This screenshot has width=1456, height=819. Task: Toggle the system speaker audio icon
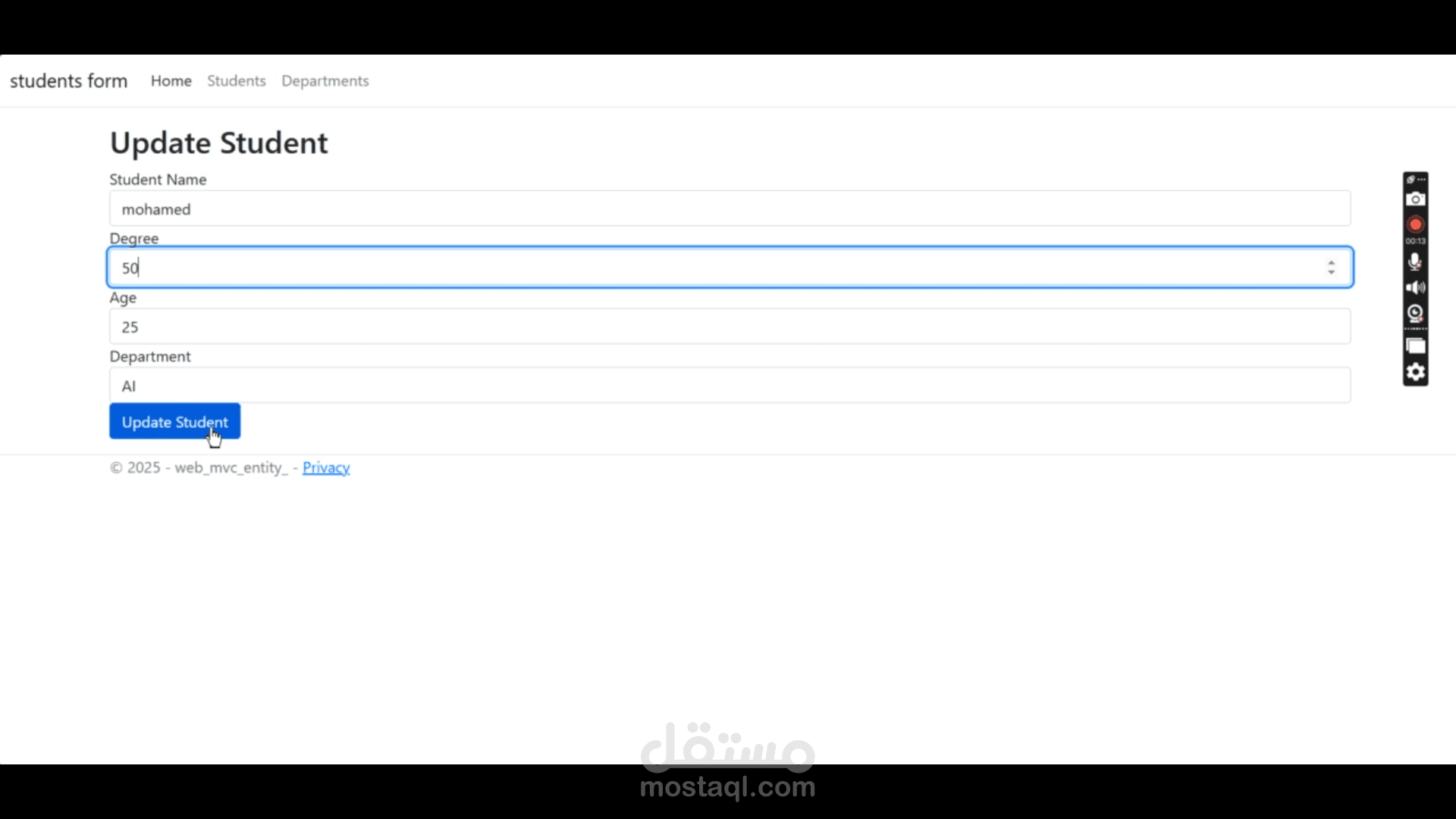[1415, 287]
